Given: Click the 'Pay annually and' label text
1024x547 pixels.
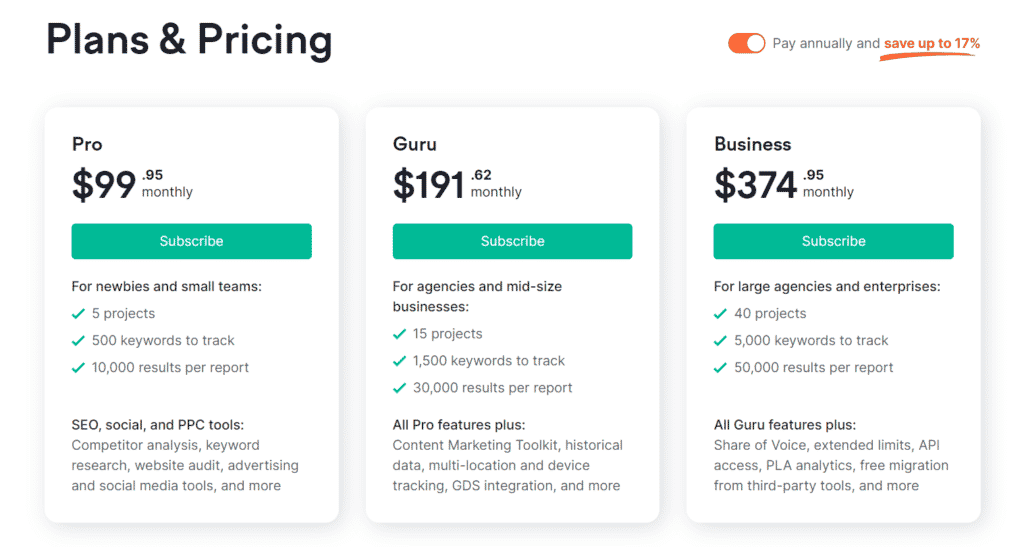Looking at the screenshot, I should (826, 43).
